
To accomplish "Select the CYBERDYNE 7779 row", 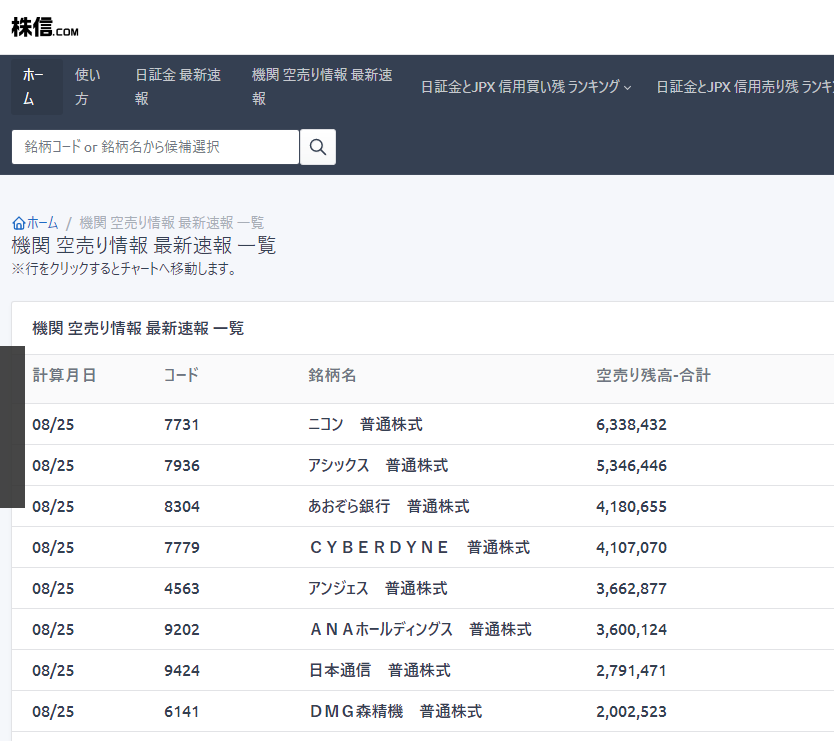I will pos(418,548).
